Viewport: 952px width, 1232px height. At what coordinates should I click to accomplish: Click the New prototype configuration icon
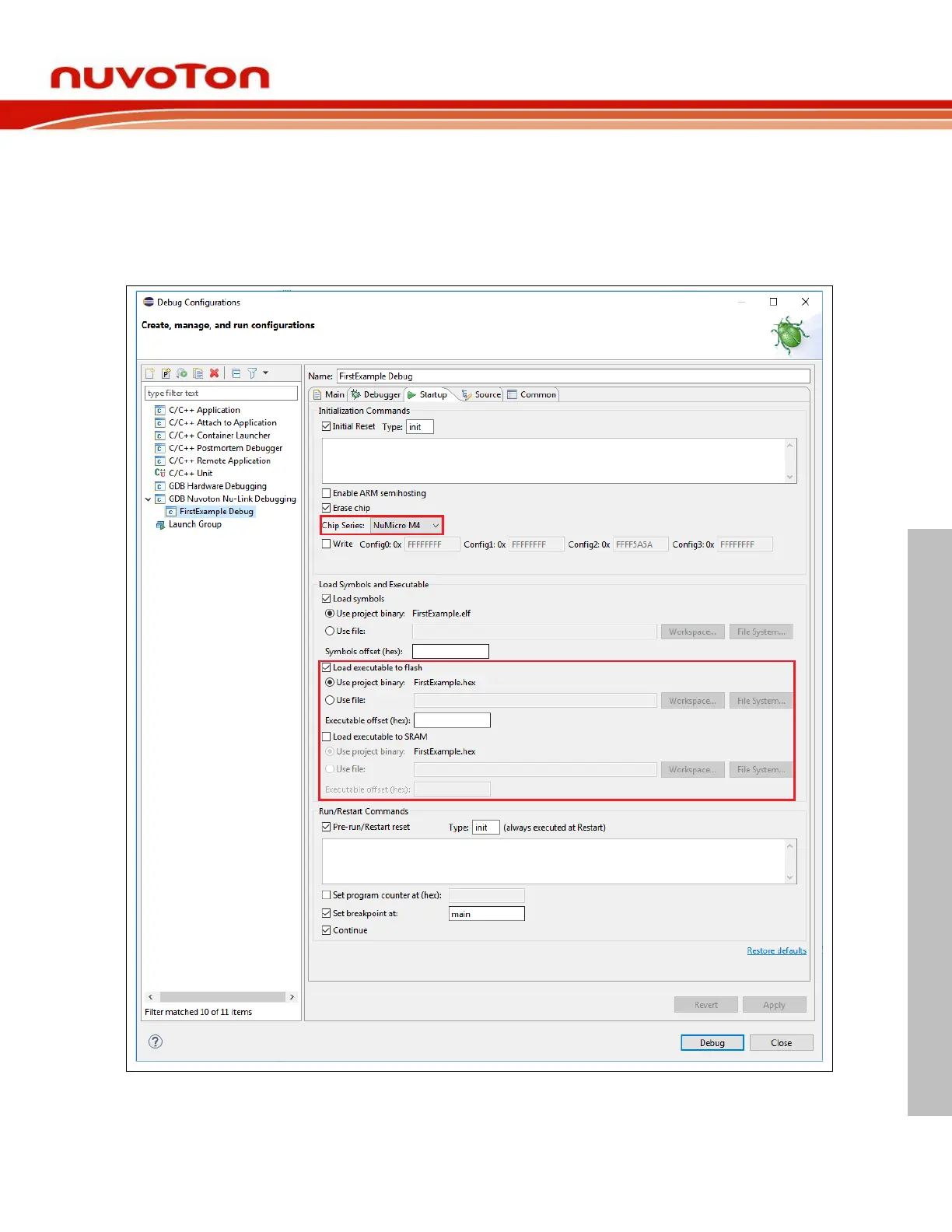(166, 373)
